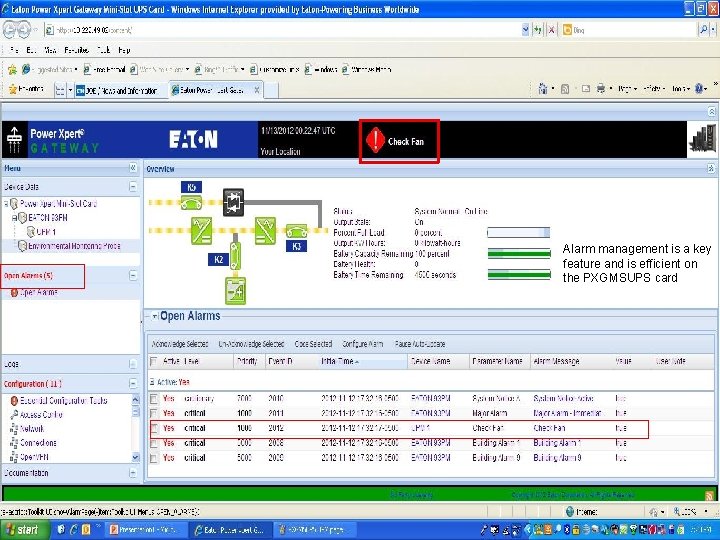Viewport: 720px width, 540px height.
Task: Click the search magnifier icon beside Bing box
Action: (x=703, y=30)
